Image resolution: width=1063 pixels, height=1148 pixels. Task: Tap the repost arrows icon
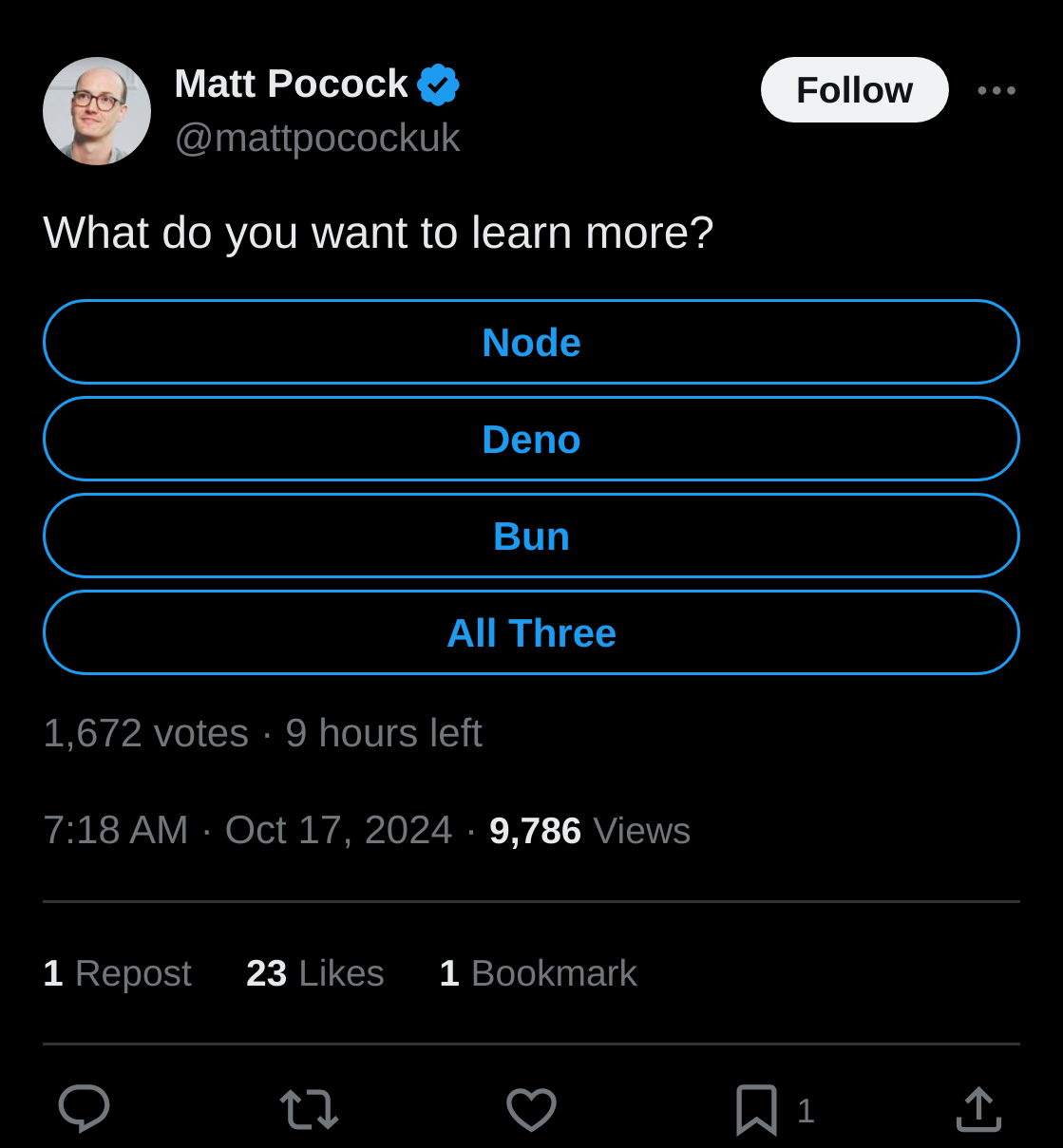coord(309,1109)
